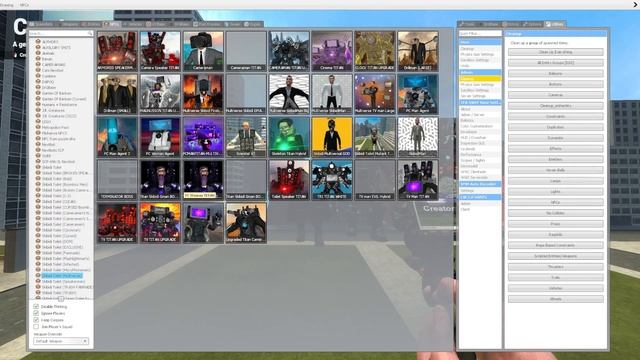Select the Upgraded Titan Cameraman icon

(x=246, y=223)
